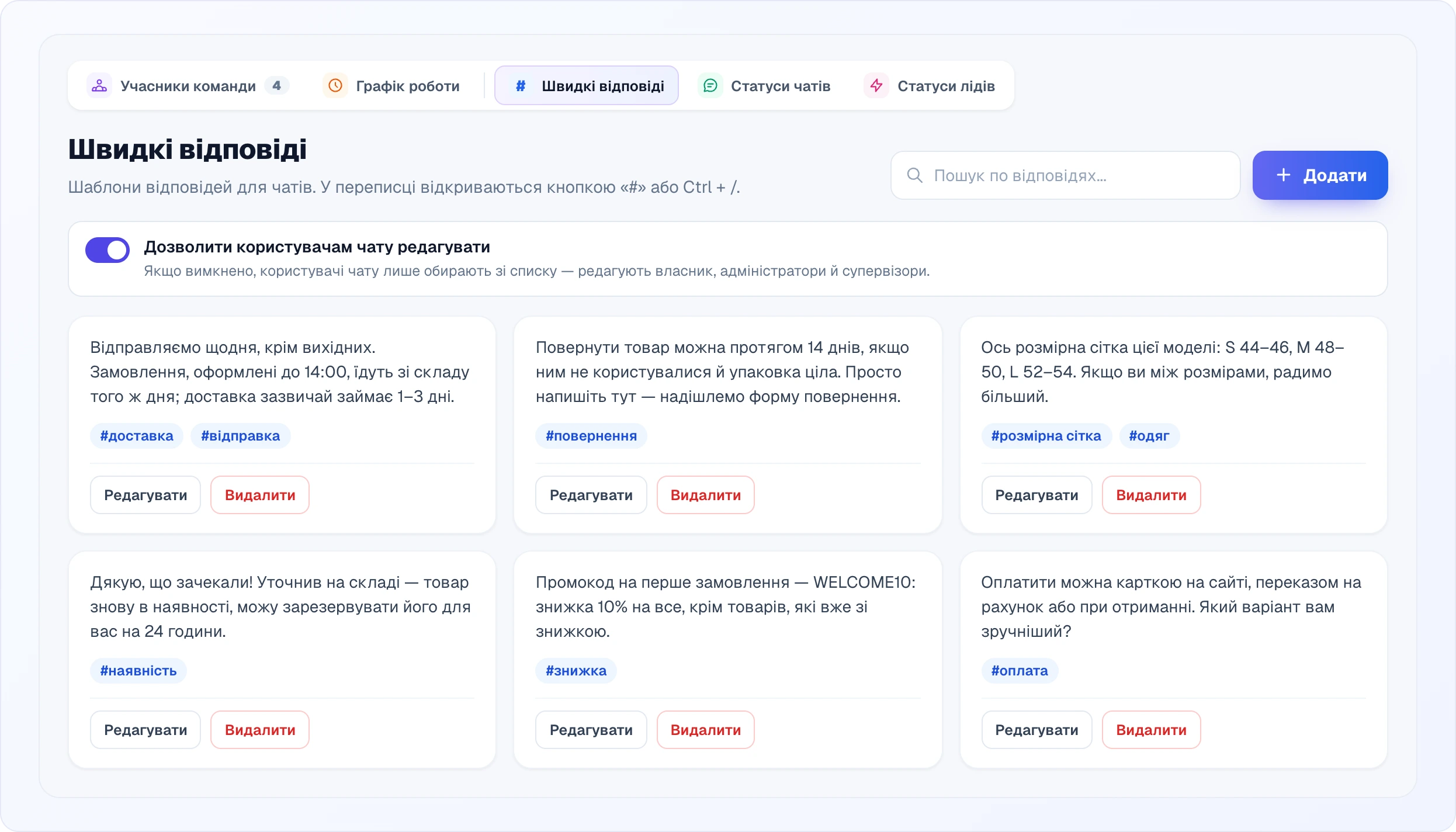Click the Дякую, що зачекали reply text
This screenshot has height=832, width=1456.
pyautogui.click(x=280, y=606)
